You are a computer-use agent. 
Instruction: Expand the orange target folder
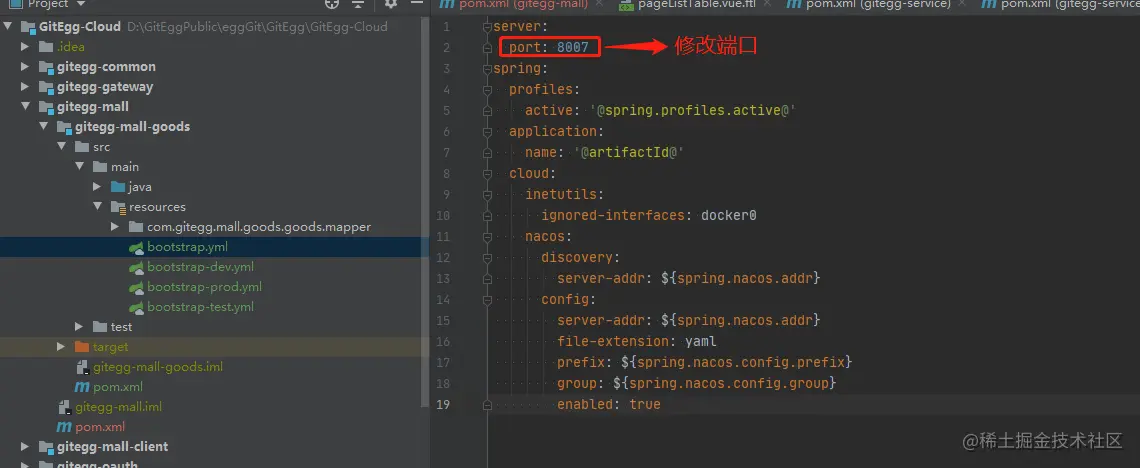(x=61, y=347)
